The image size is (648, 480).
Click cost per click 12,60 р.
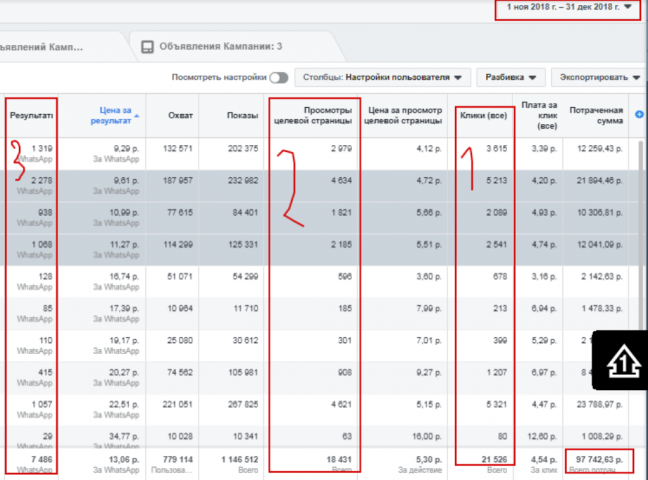pos(542,436)
